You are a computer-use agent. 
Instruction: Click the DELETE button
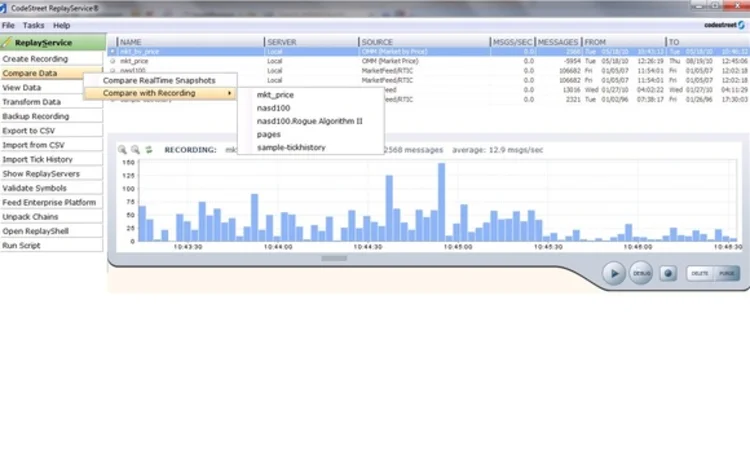pyautogui.click(x=700, y=273)
